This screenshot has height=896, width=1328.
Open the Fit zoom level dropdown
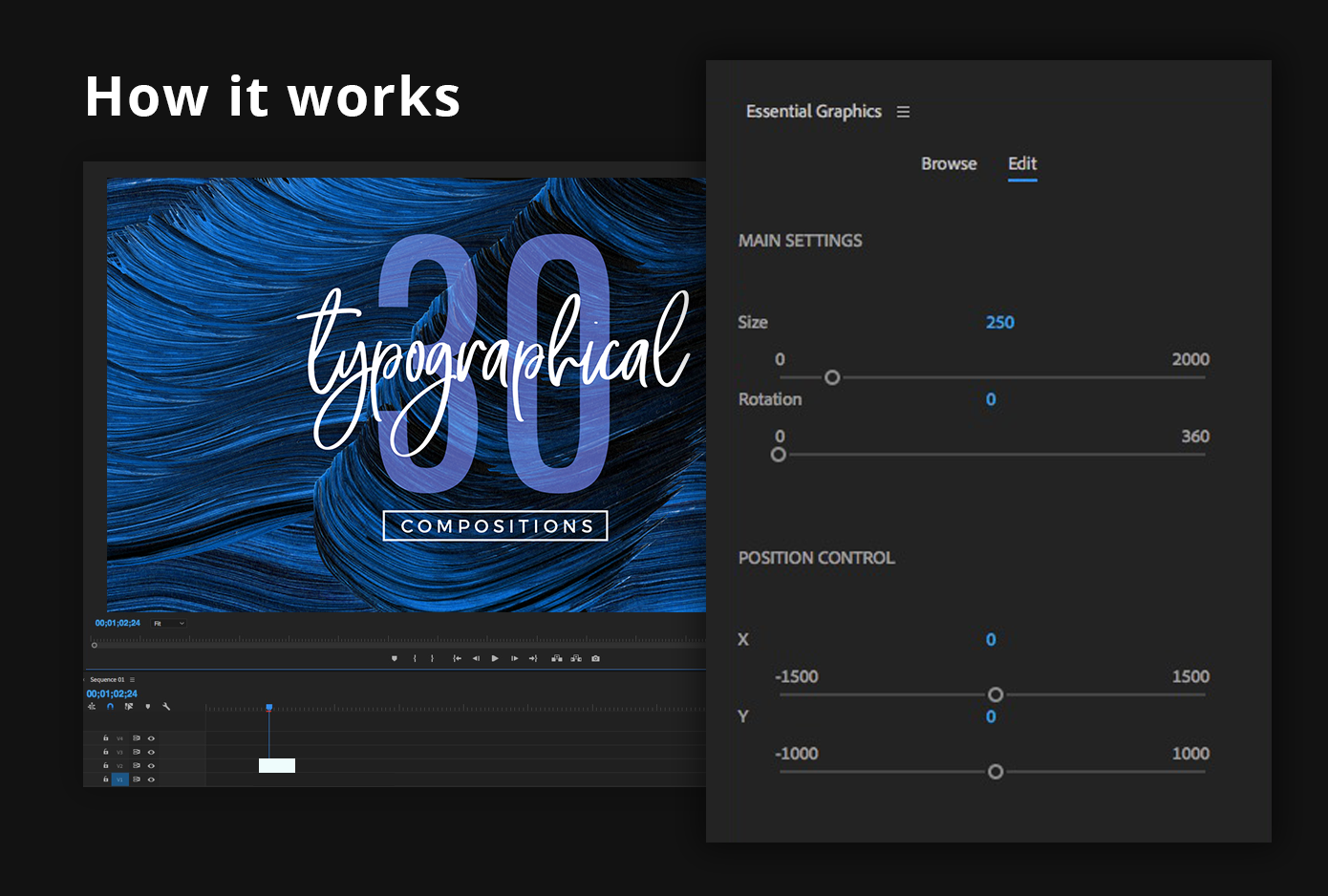click(x=169, y=624)
